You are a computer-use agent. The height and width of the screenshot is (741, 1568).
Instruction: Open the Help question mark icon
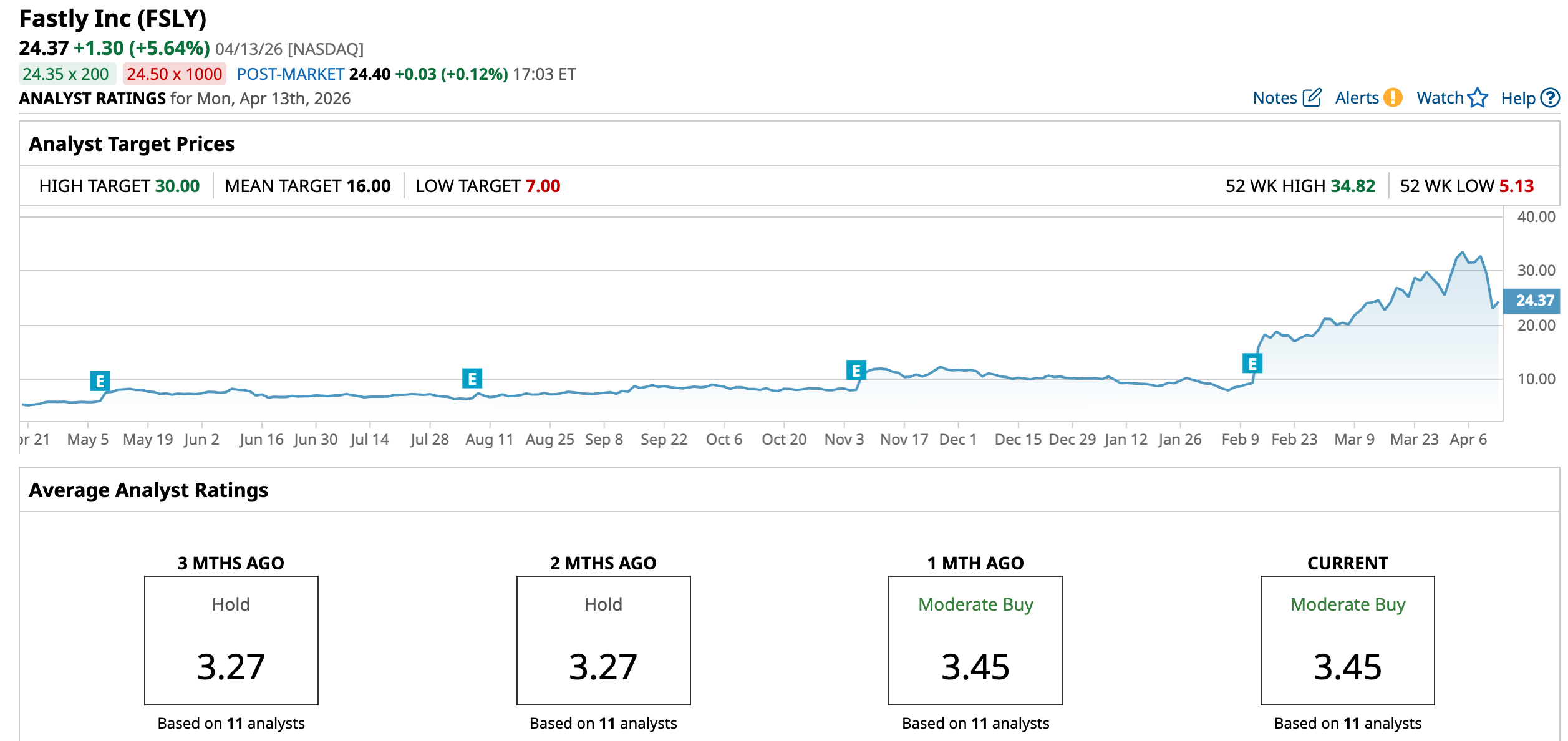tap(1550, 98)
